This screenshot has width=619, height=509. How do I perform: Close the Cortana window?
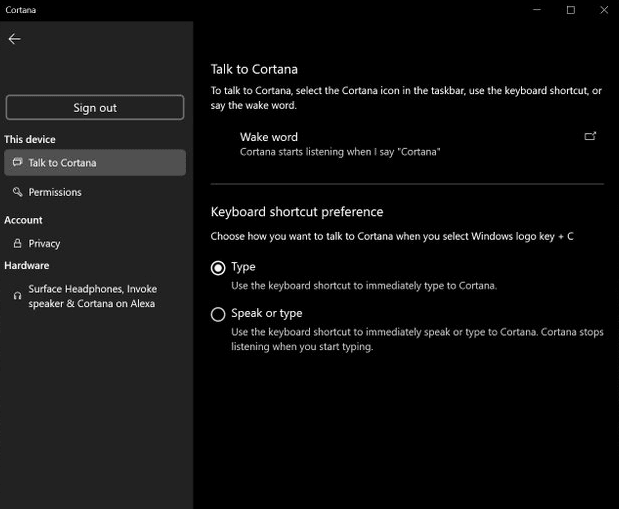pos(604,10)
